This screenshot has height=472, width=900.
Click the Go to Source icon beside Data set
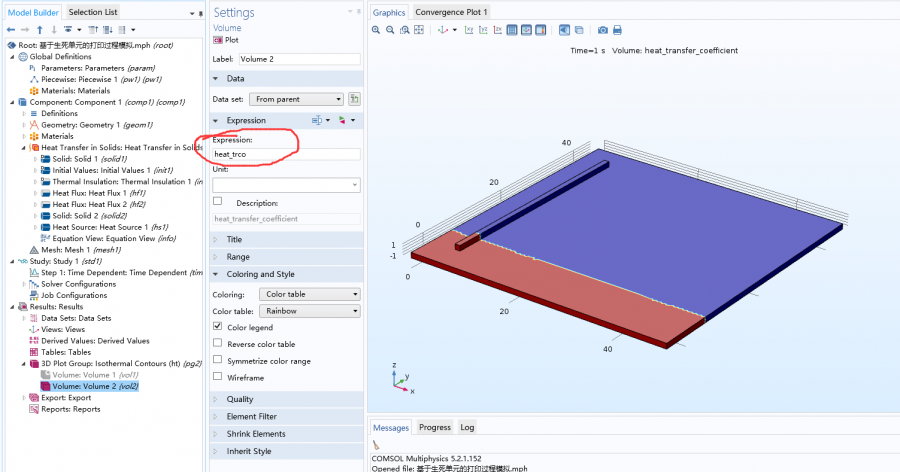pos(355,99)
